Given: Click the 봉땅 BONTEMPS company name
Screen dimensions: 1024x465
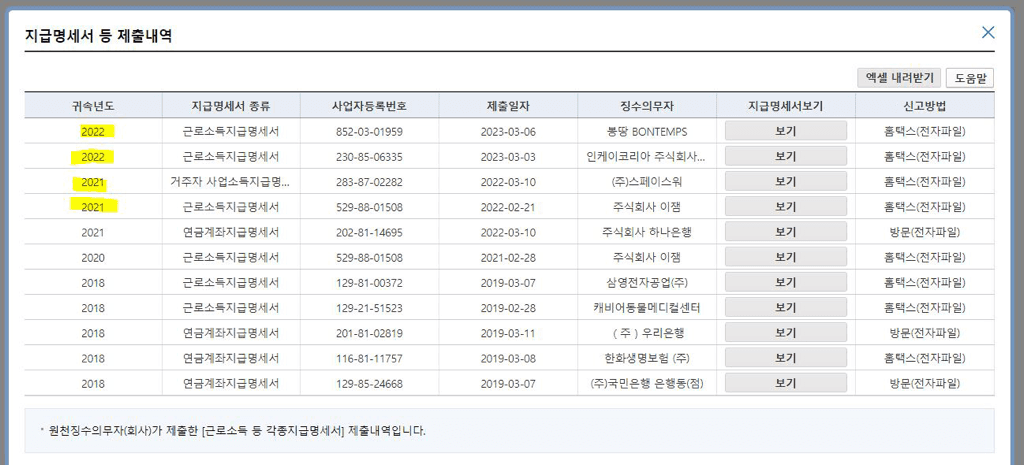Looking at the screenshot, I should [x=647, y=131].
